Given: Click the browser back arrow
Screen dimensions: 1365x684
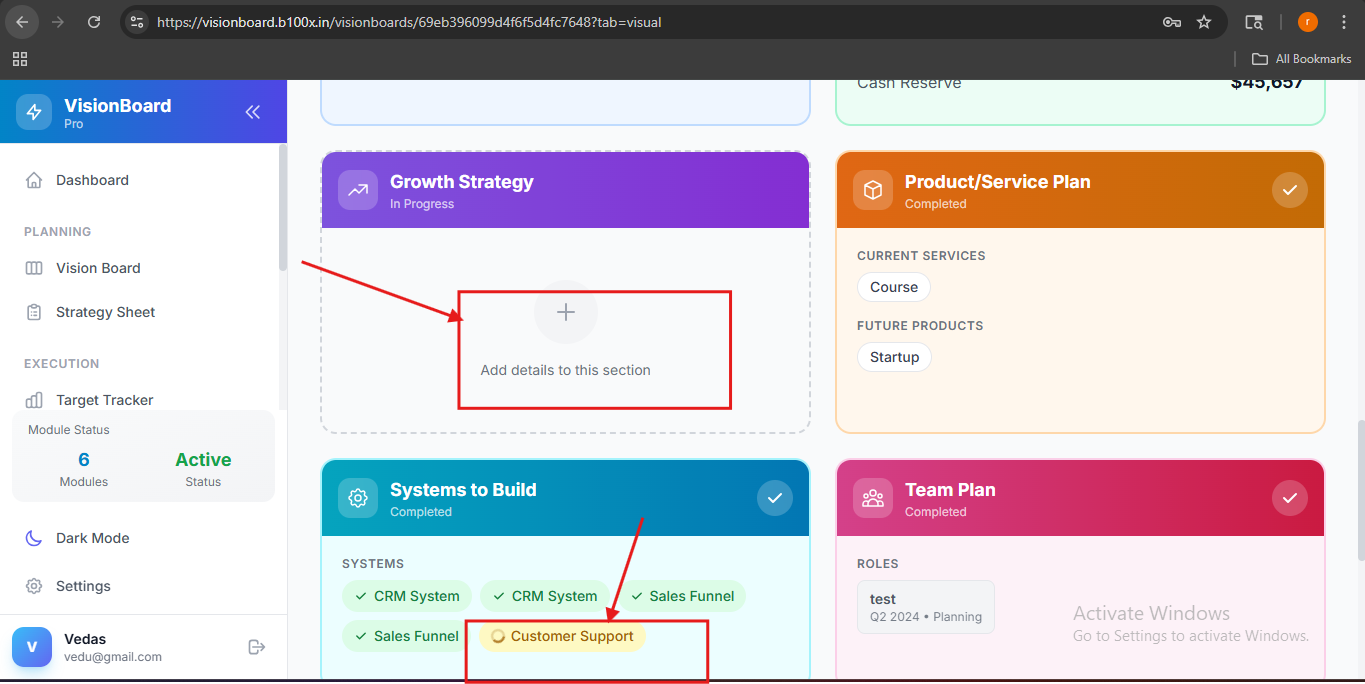Looking at the screenshot, I should (x=22, y=22).
